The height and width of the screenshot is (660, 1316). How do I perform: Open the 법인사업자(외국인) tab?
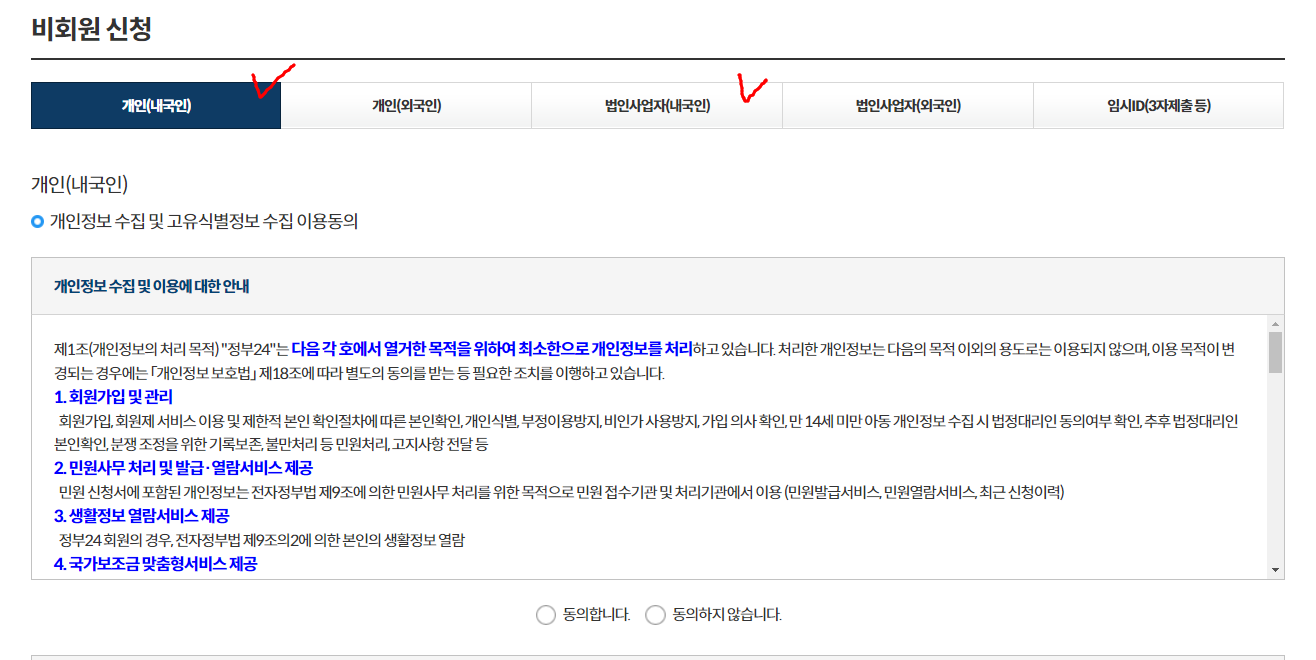908,106
